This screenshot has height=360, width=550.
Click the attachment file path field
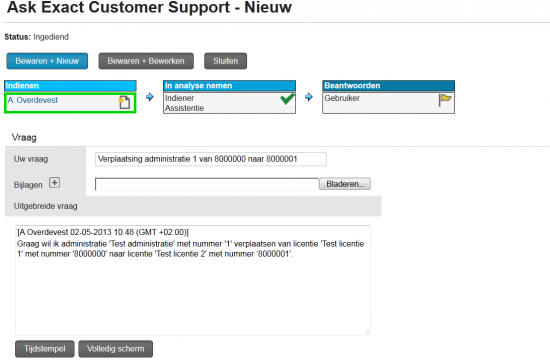tap(207, 184)
